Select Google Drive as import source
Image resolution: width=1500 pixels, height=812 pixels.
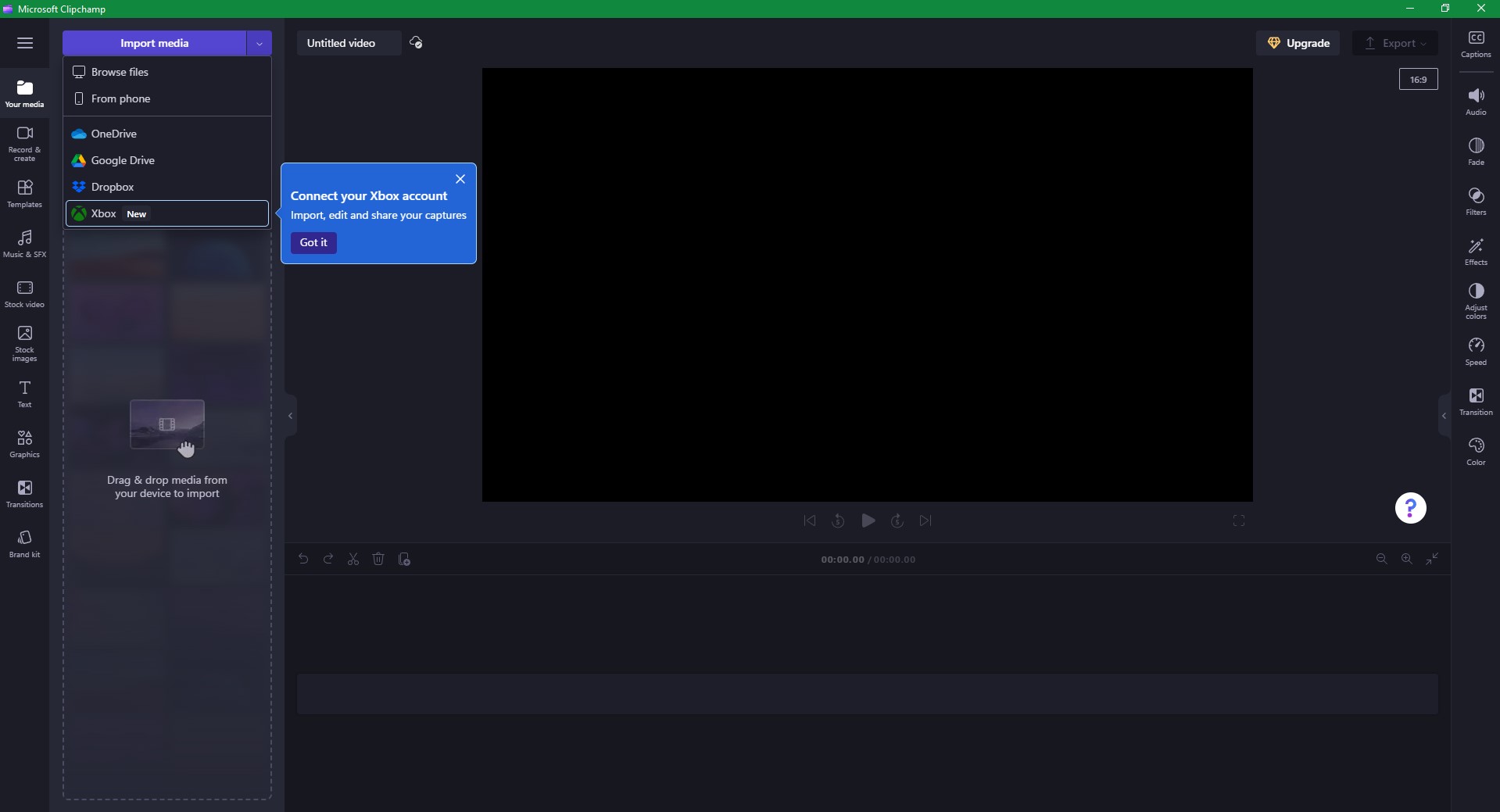pyautogui.click(x=124, y=160)
